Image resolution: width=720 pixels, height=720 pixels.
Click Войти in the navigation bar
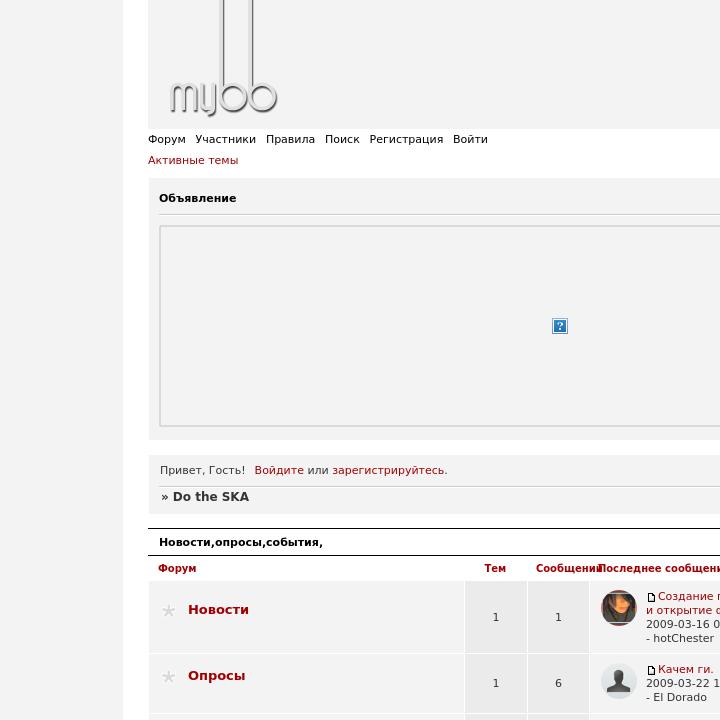(x=470, y=139)
